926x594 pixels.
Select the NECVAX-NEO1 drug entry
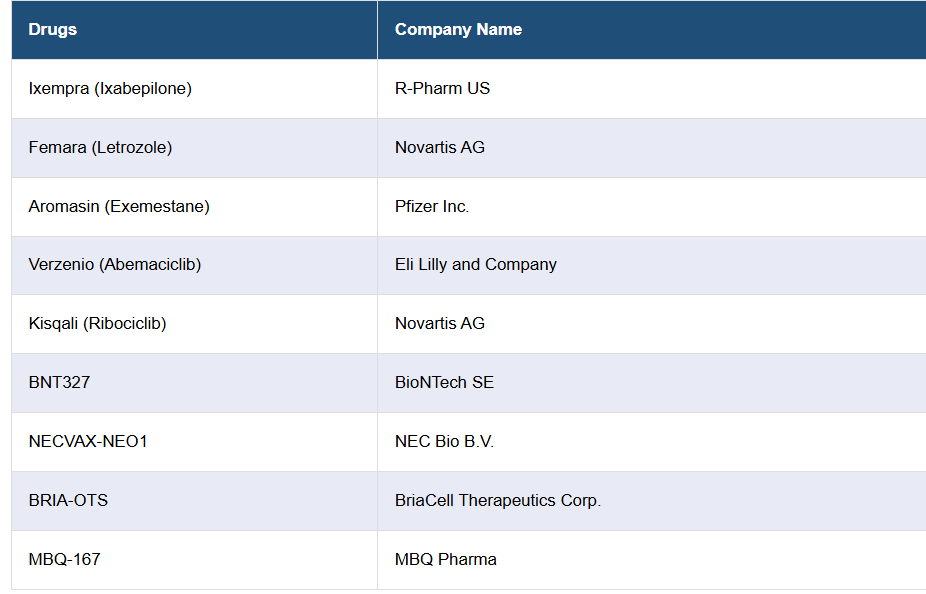pos(88,441)
